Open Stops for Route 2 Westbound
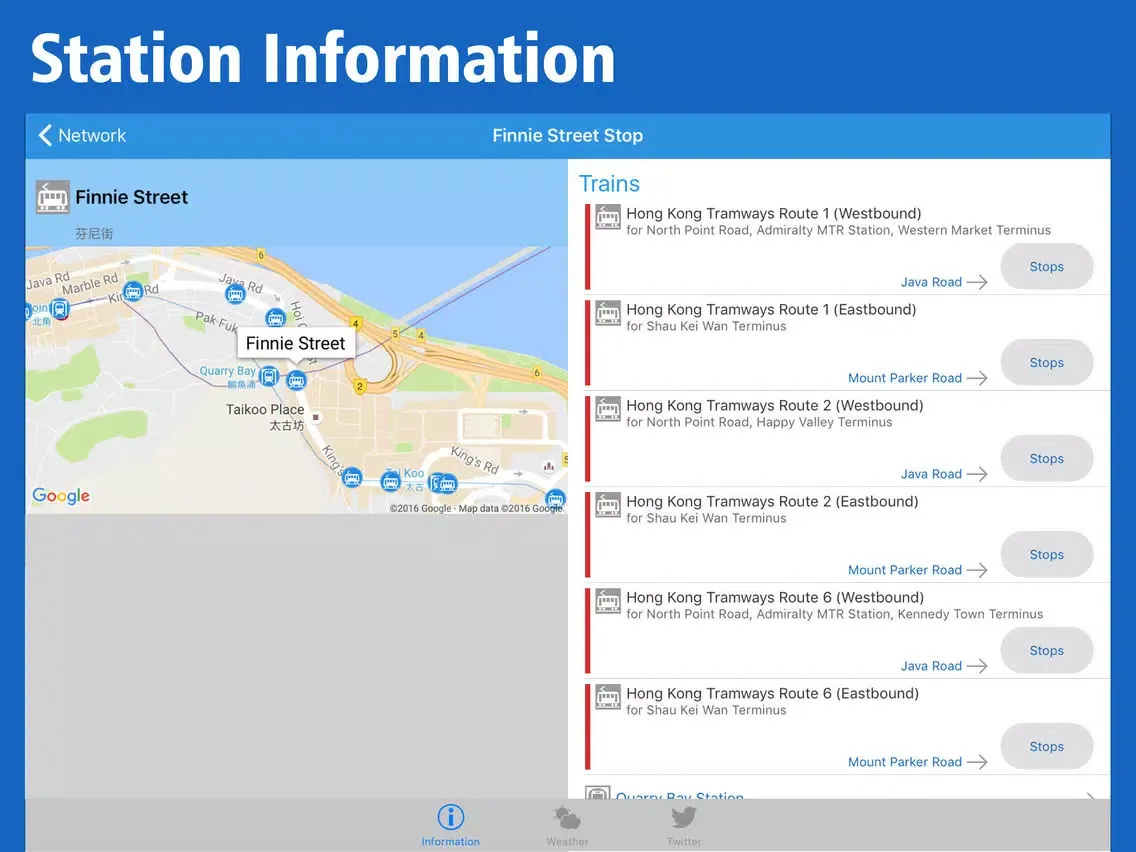 click(x=1046, y=459)
